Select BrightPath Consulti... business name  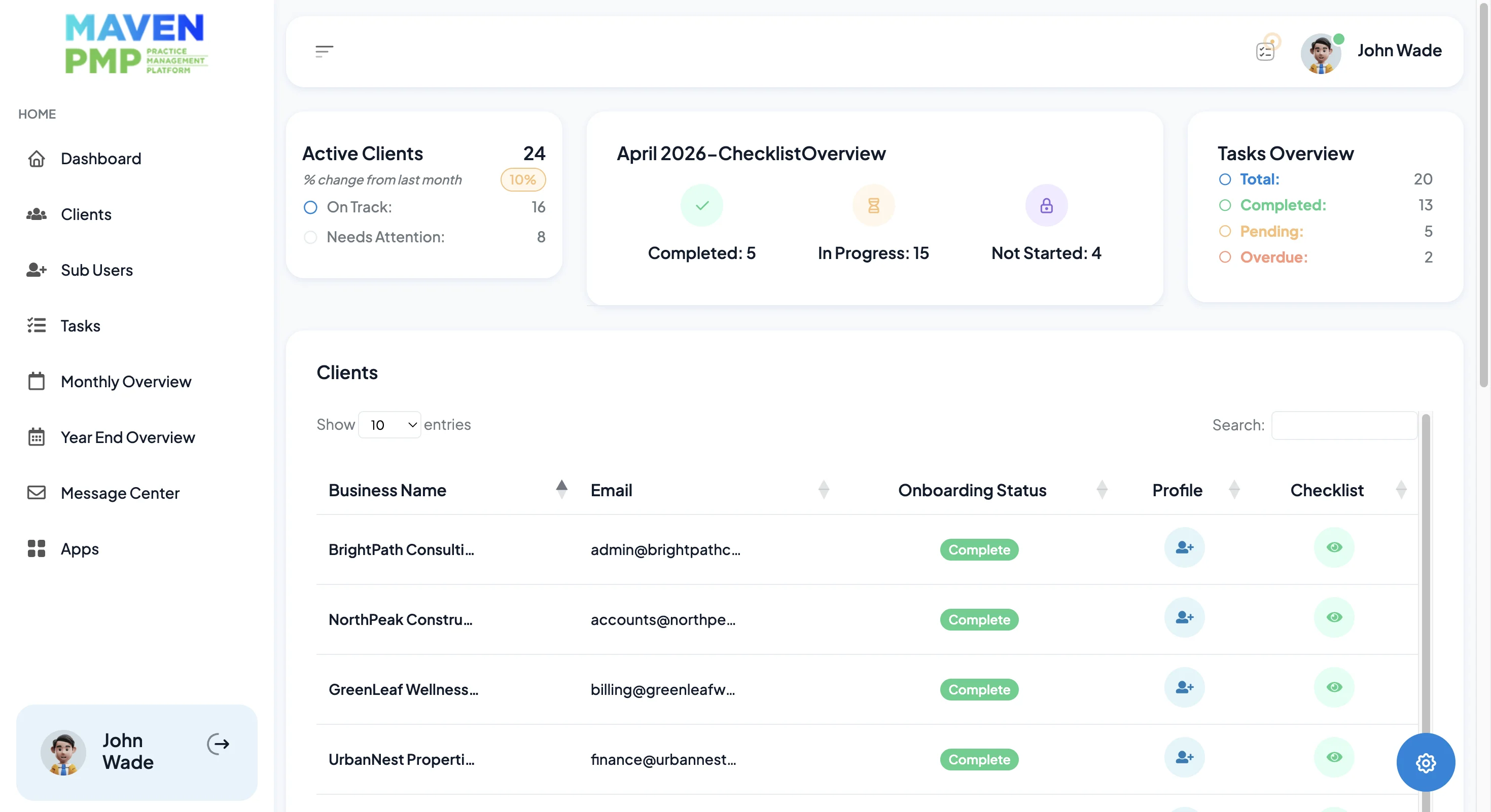401,549
